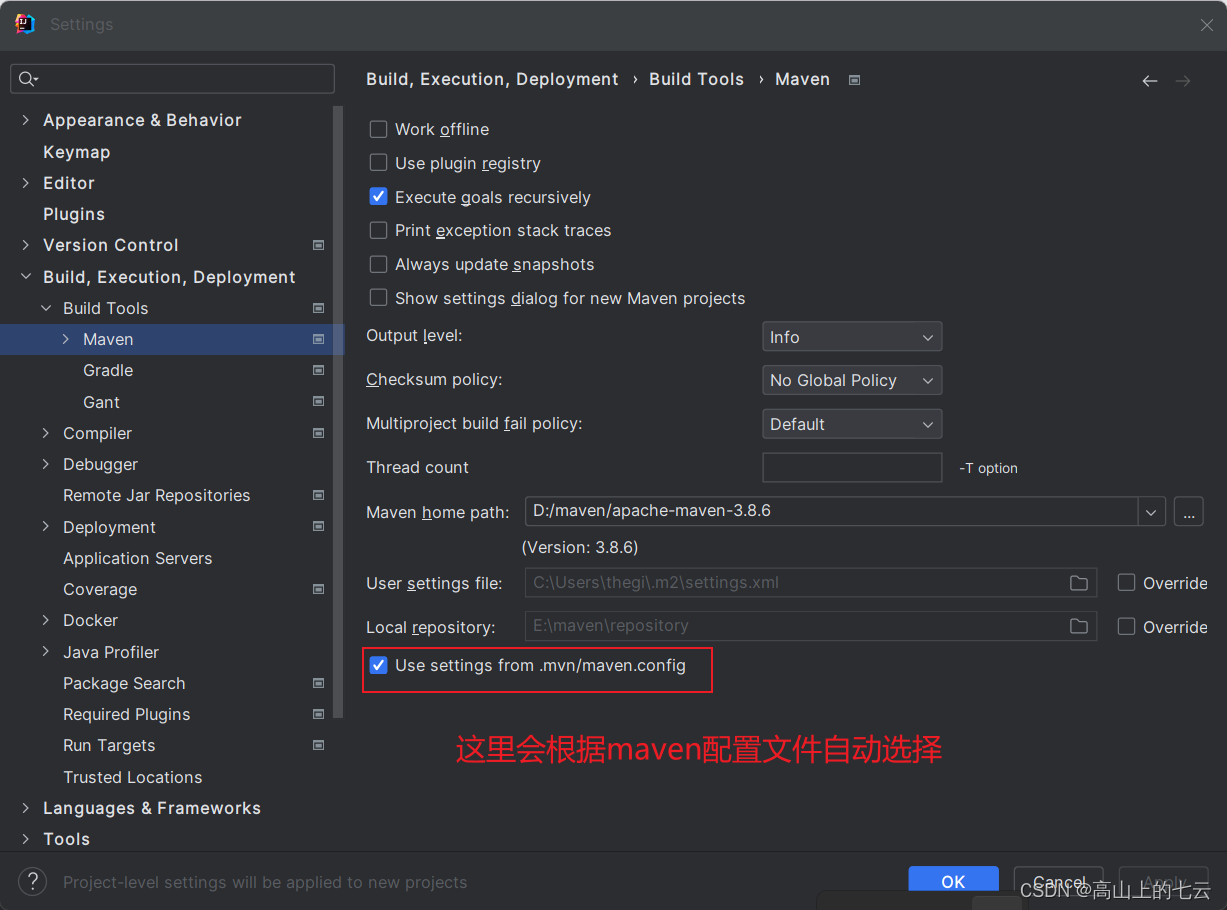The image size is (1227, 910).
Task: Uncheck Execute goals recursively
Action: coord(378,196)
